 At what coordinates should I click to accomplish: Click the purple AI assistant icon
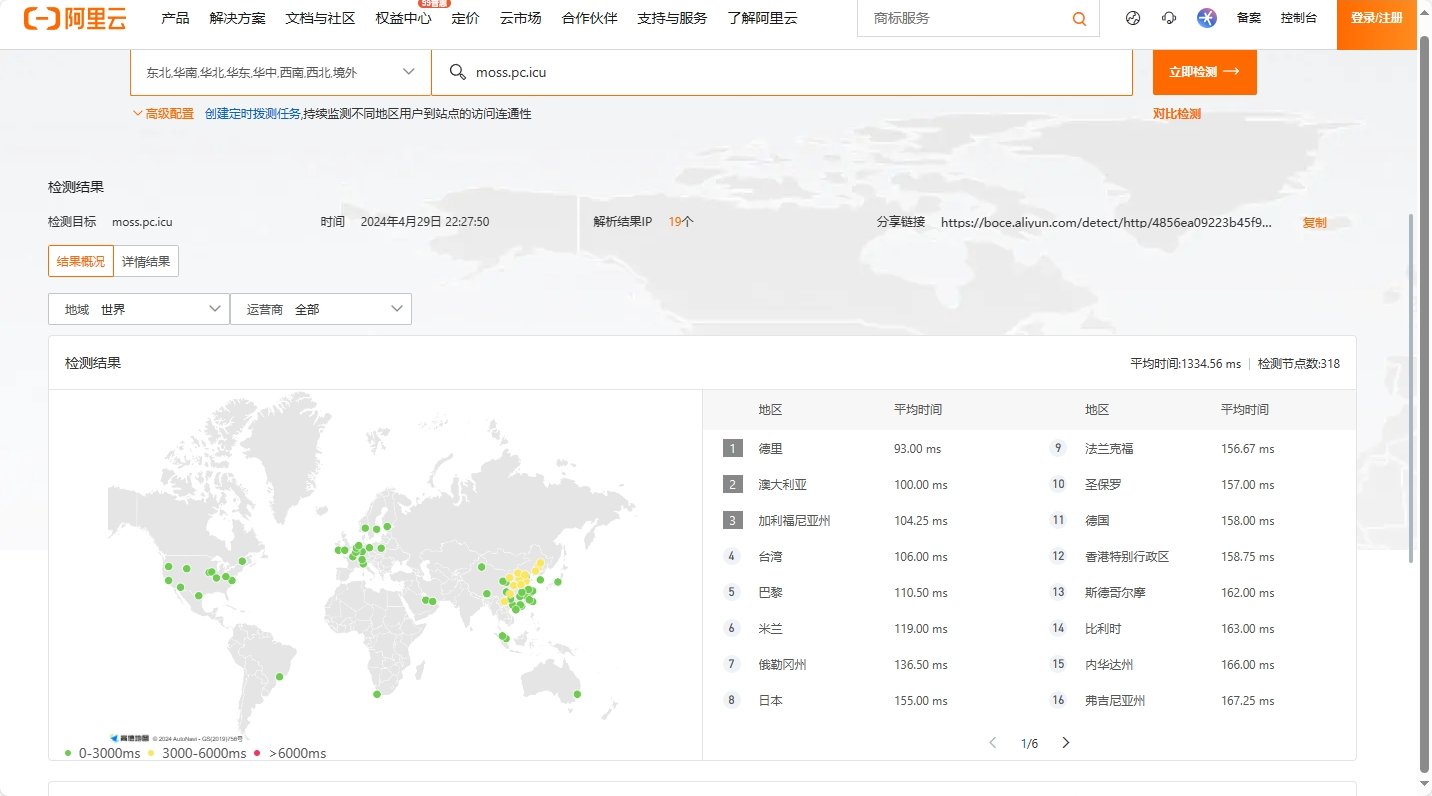point(1207,18)
